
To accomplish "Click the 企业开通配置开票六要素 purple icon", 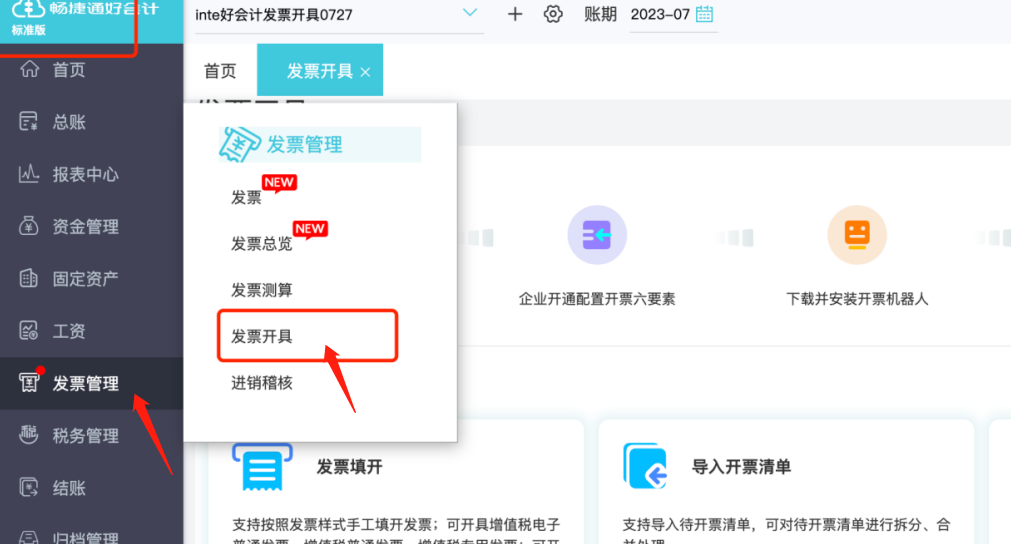I will click(597, 235).
